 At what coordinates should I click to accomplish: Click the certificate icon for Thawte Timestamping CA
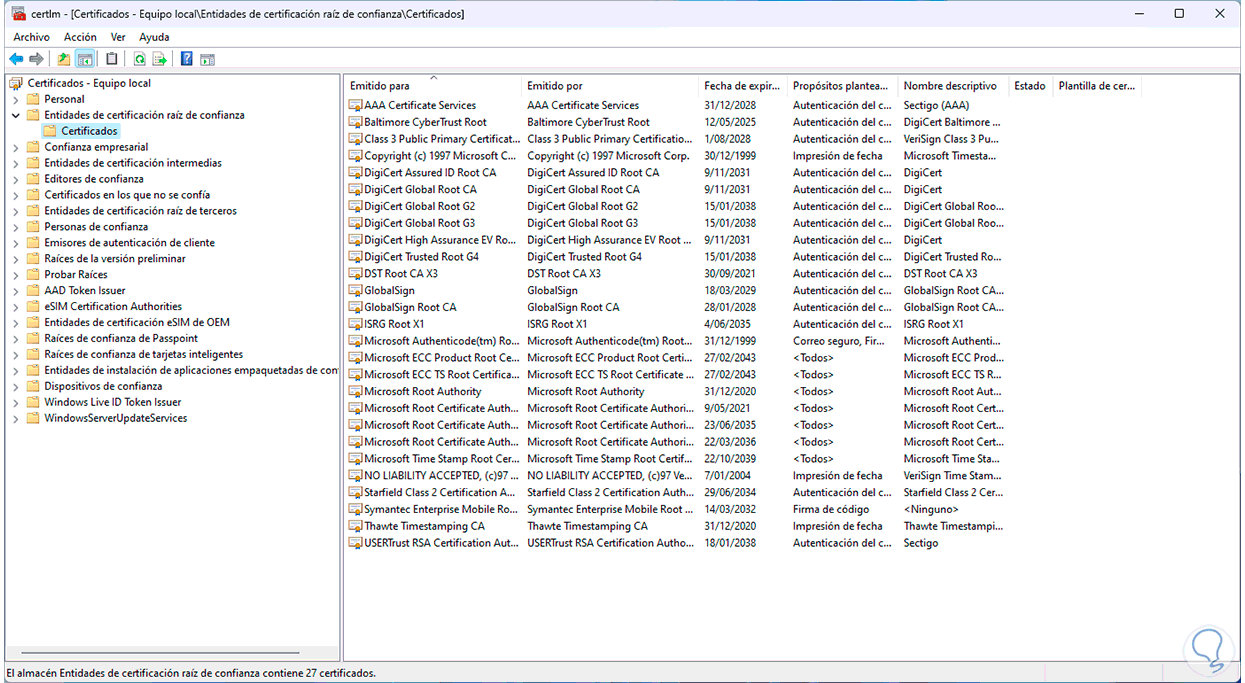tap(355, 526)
